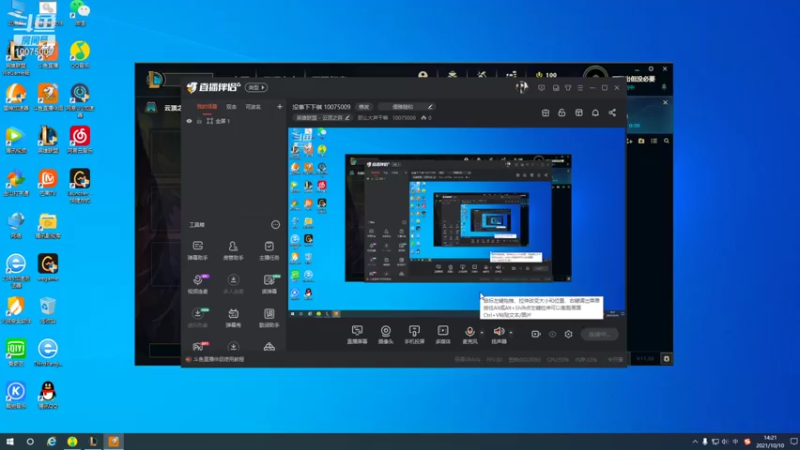800x450 pixels.
Task: Open the skin shirt icon in title bar
Action: [x=568, y=88]
